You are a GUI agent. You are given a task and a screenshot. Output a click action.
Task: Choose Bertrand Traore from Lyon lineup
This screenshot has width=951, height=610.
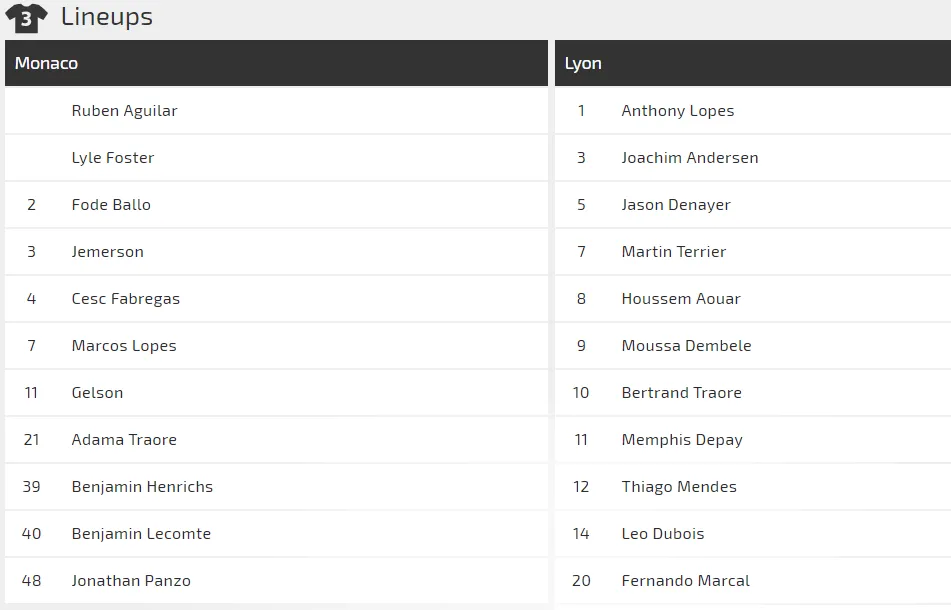point(682,393)
